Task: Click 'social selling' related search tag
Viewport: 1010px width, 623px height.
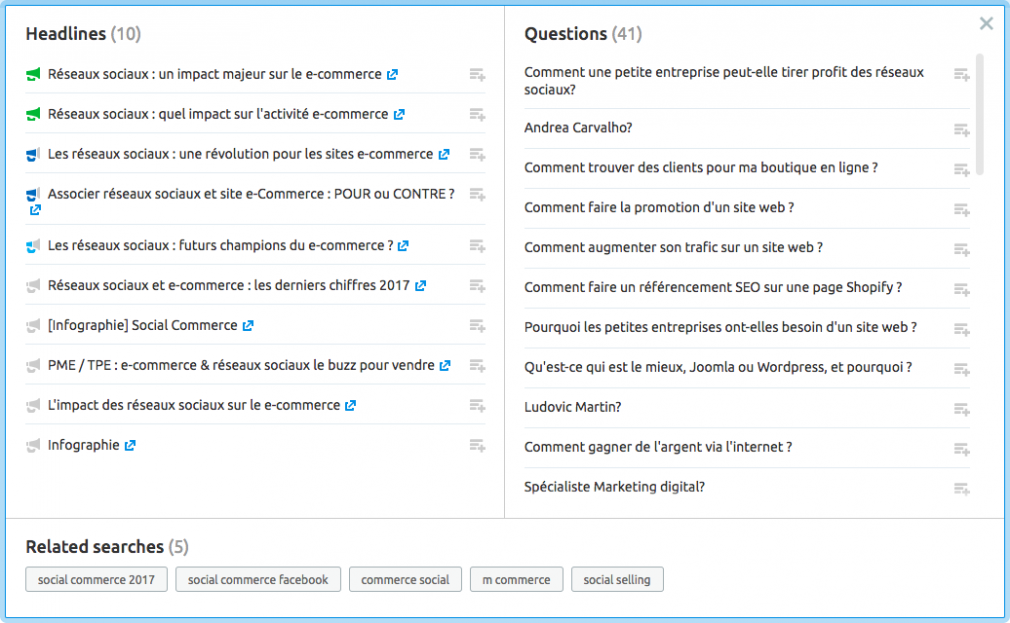Action: pyautogui.click(x=617, y=579)
